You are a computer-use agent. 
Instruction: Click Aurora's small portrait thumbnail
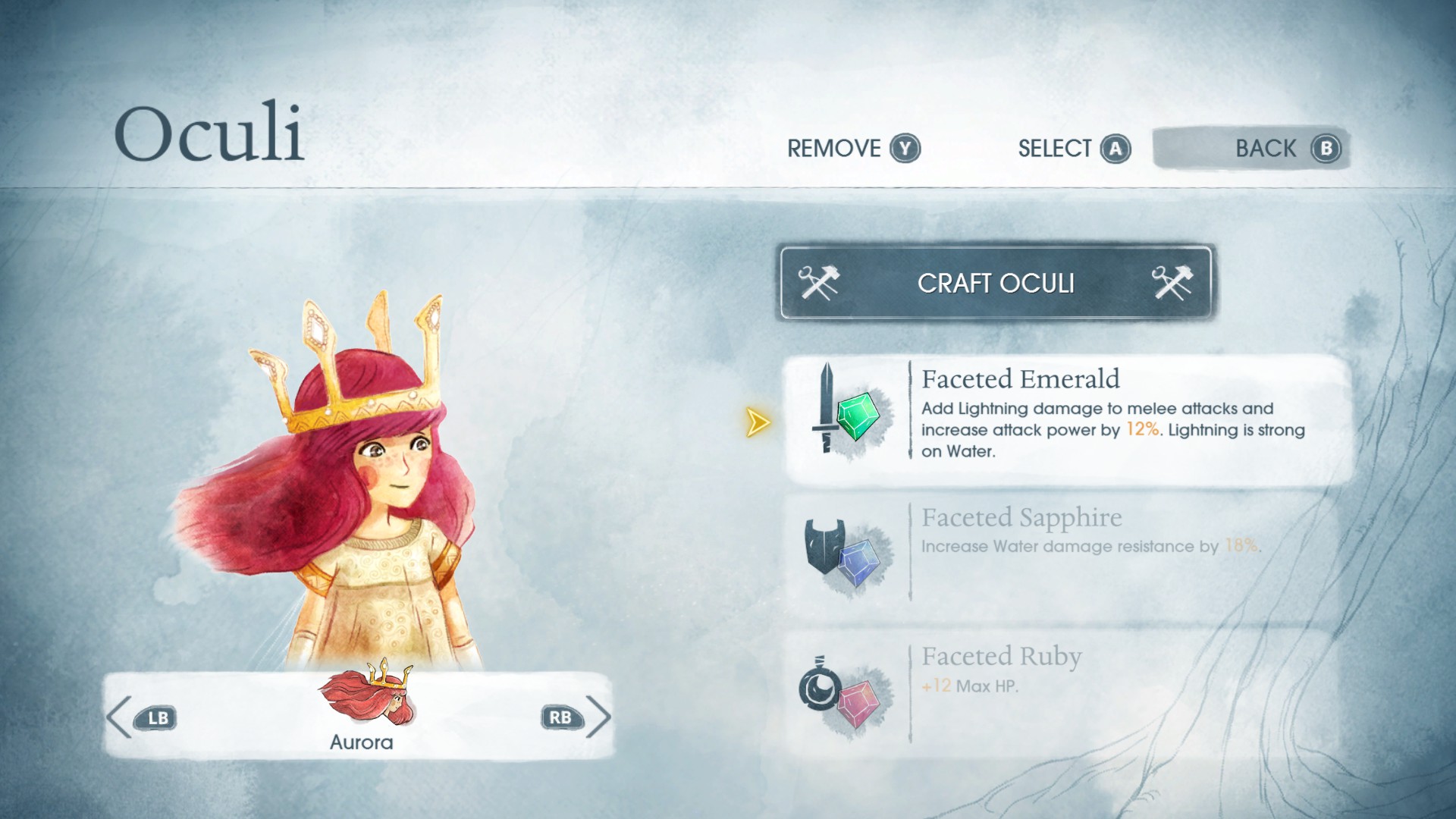click(367, 692)
